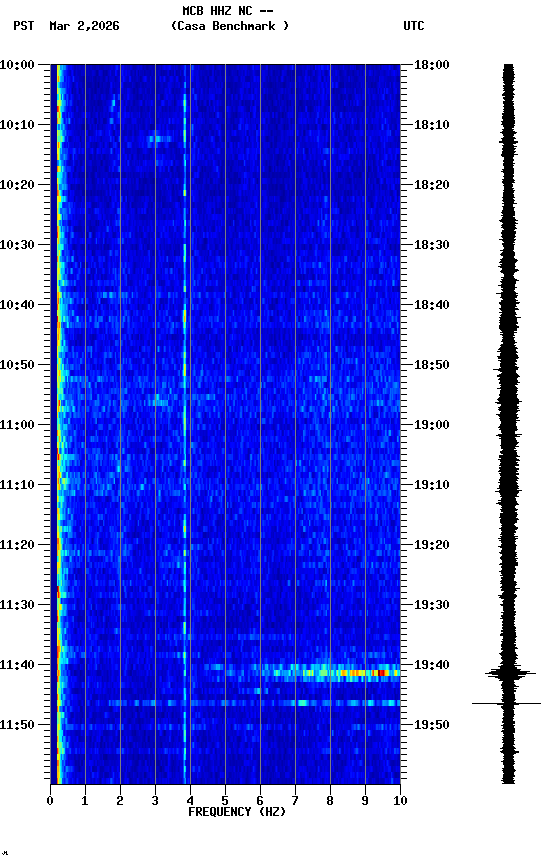Click the 19:10 UTC time label
This screenshot has width=552, height=864.
(432, 485)
